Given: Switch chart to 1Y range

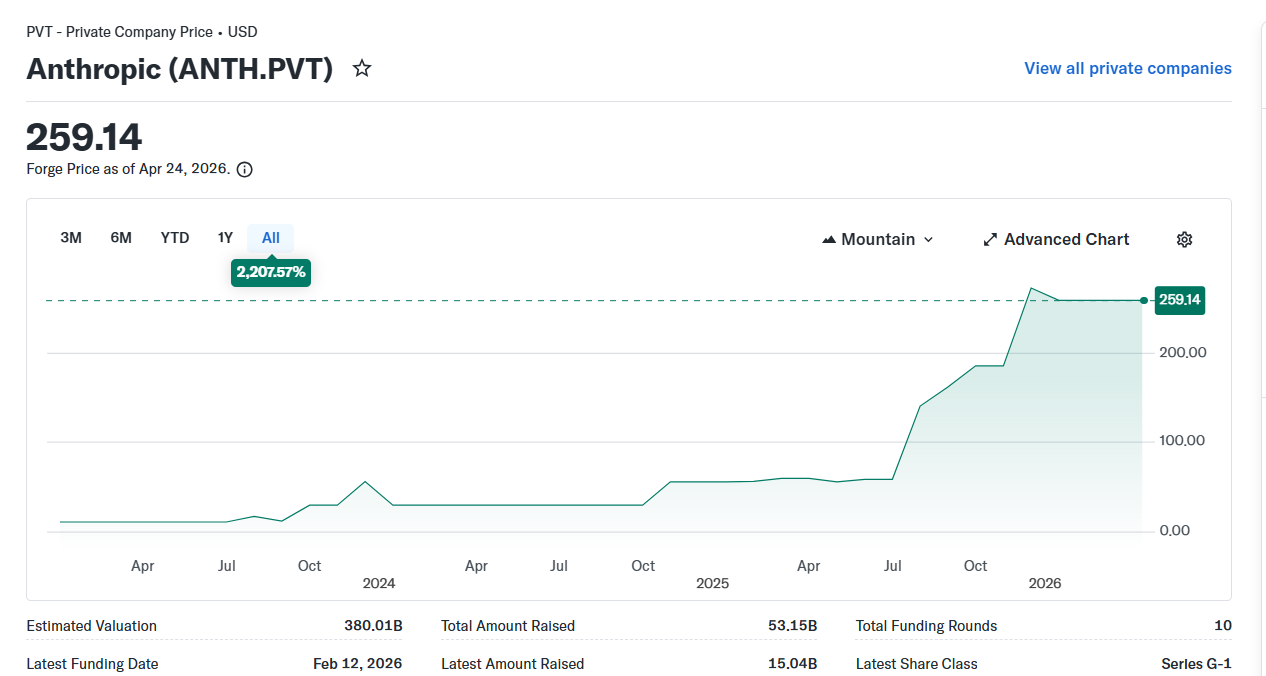Looking at the screenshot, I should pos(225,238).
